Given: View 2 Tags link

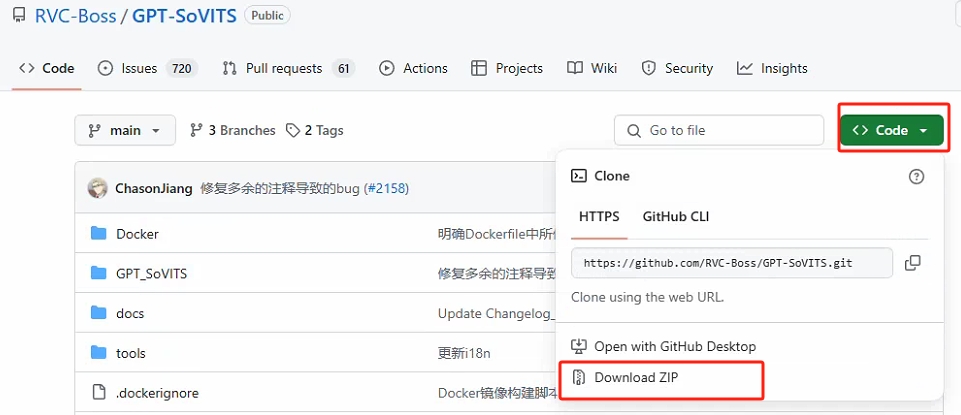Looking at the screenshot, I should pyautogui.click(x=315, y=131).
